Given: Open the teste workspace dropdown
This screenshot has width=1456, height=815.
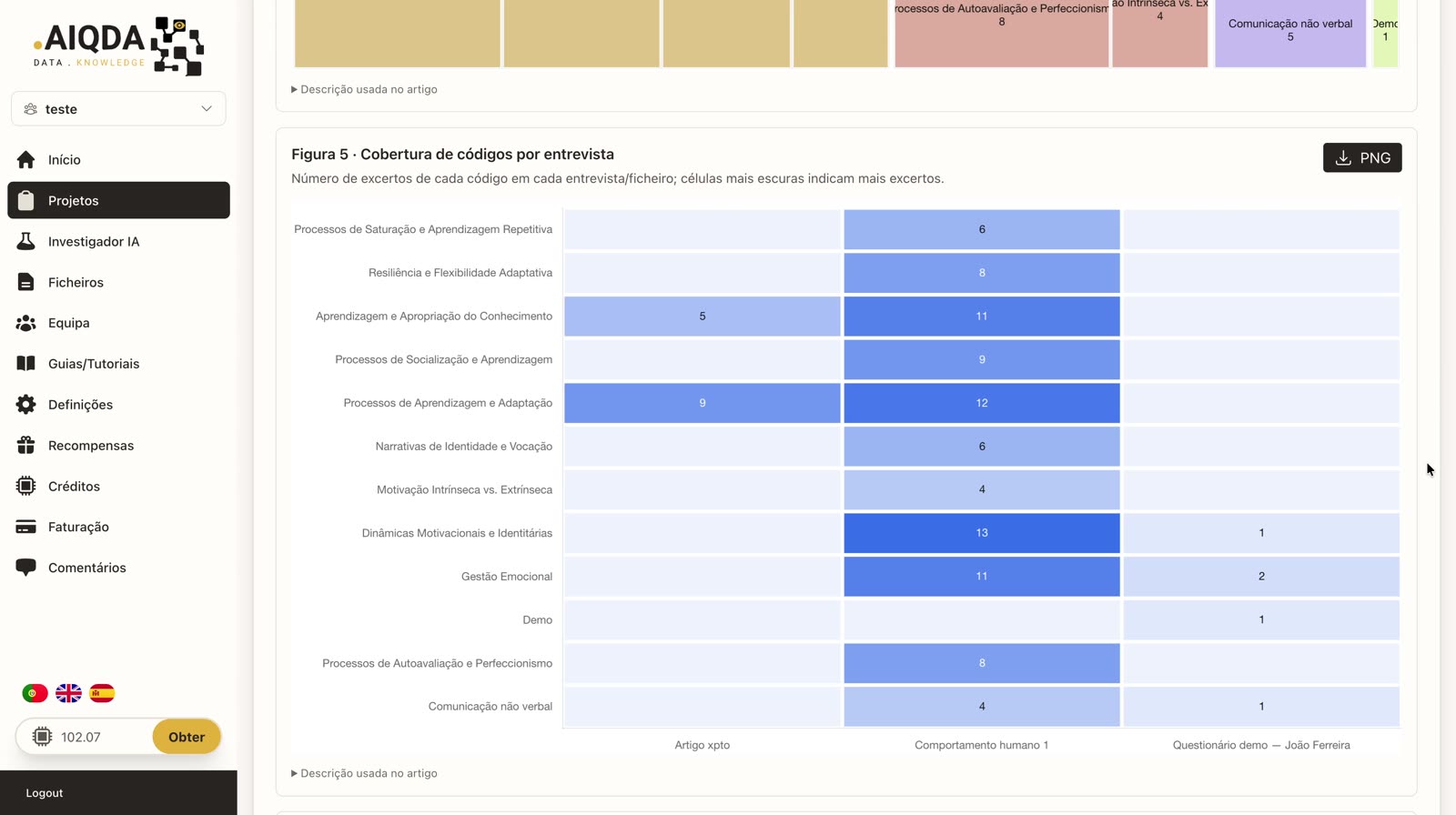Looking at the screenshot, I should coord(118,109).
